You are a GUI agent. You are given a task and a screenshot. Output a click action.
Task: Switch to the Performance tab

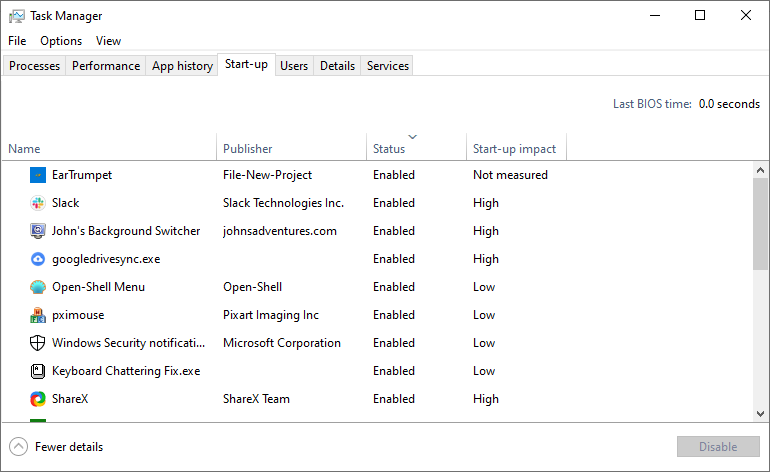point(106,66)
